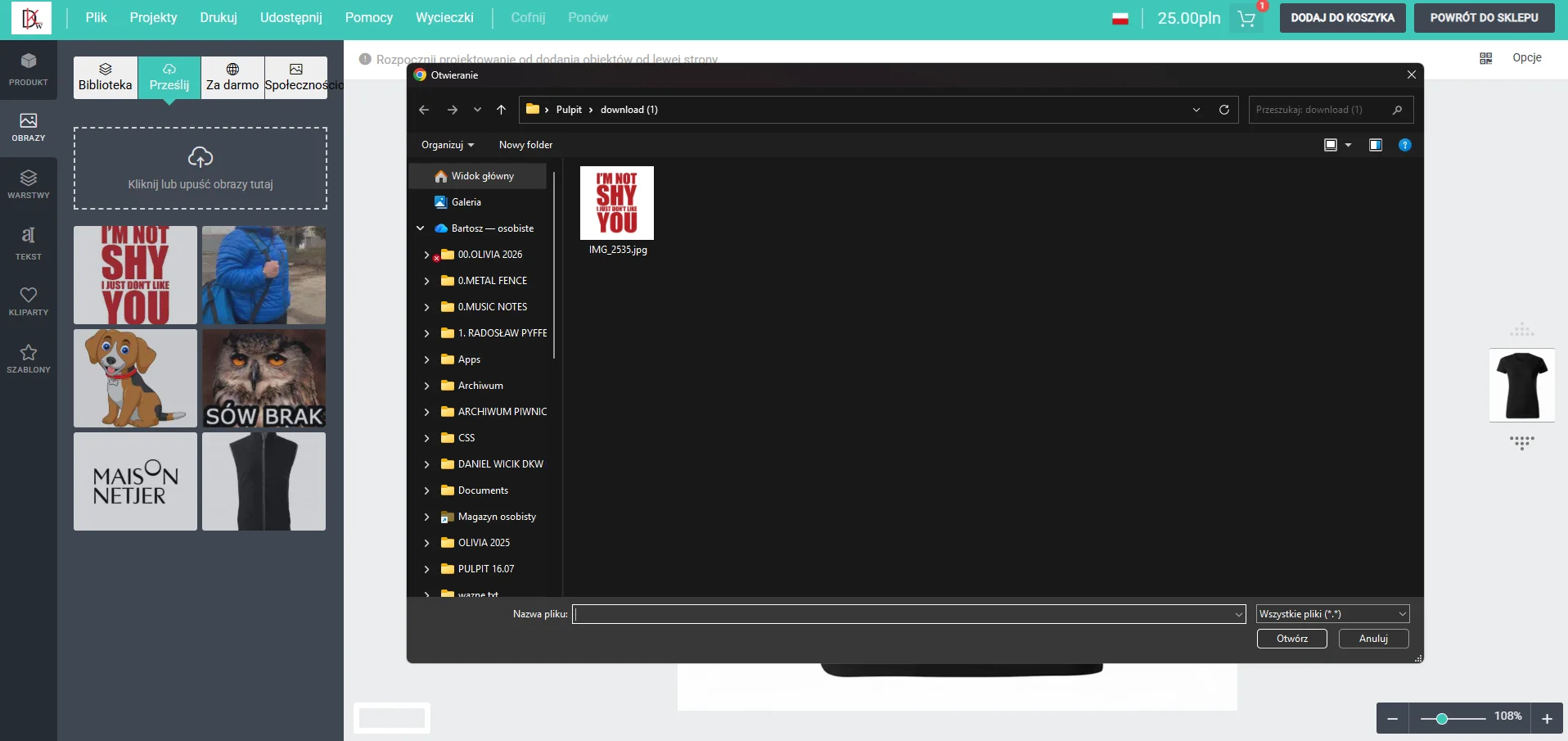The image size is (1568, 741).
Task: Open the Kliparty clipart panel
Action: click(x=29, y=300)
